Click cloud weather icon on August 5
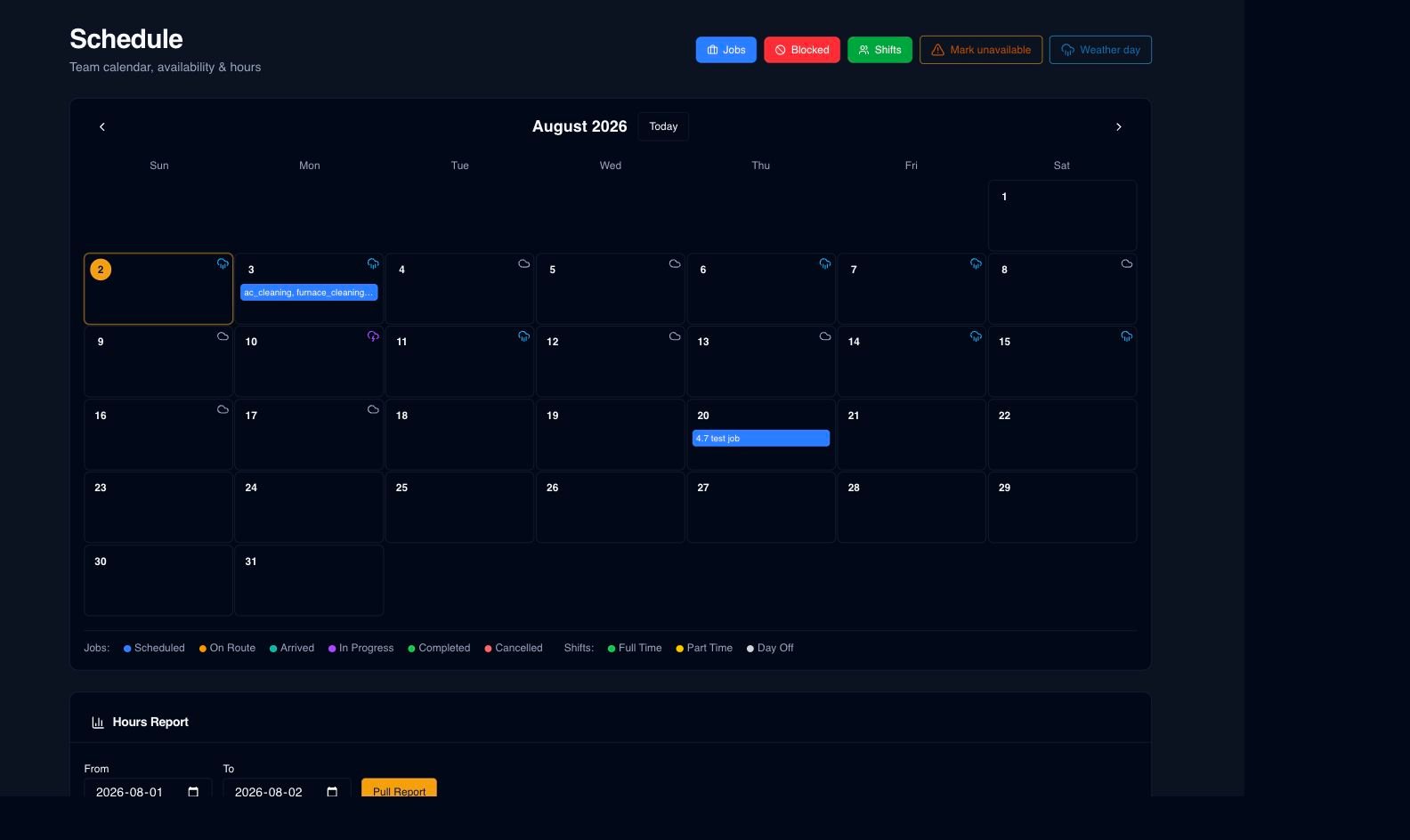Screen dimensions: 1410x840 pyautogui.click(x=675, y=263)
